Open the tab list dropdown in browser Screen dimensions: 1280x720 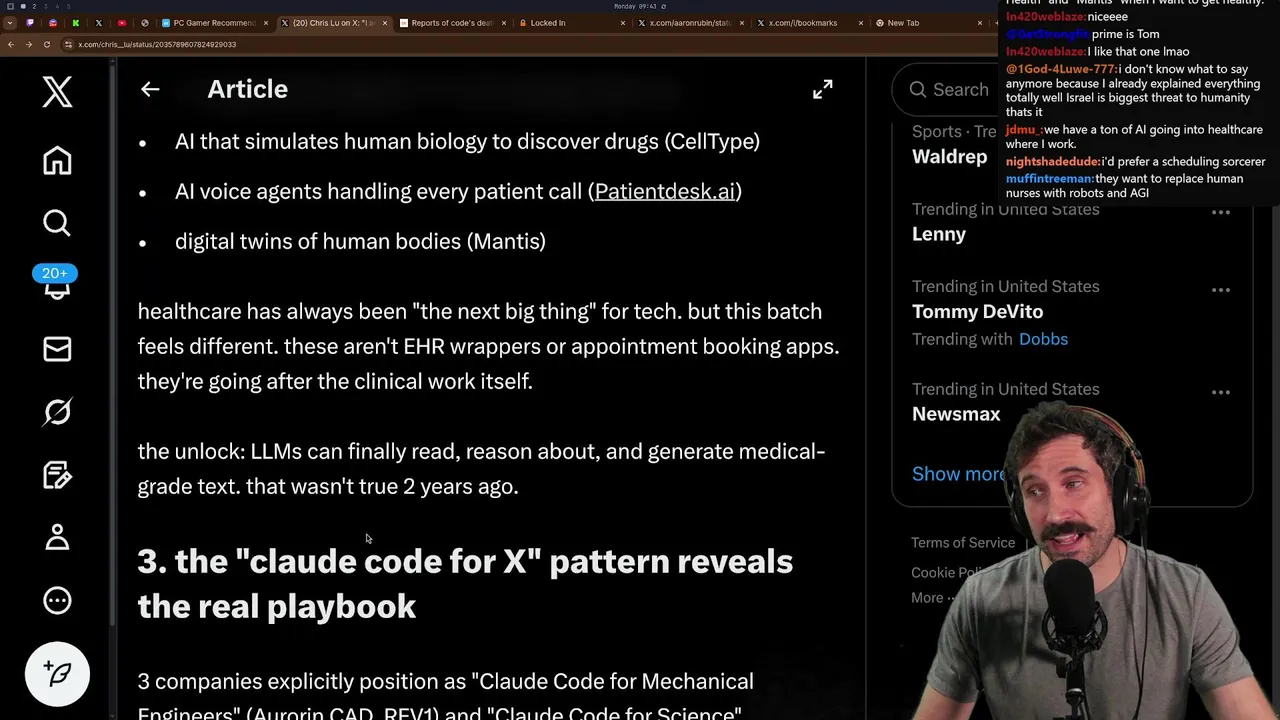10,23
